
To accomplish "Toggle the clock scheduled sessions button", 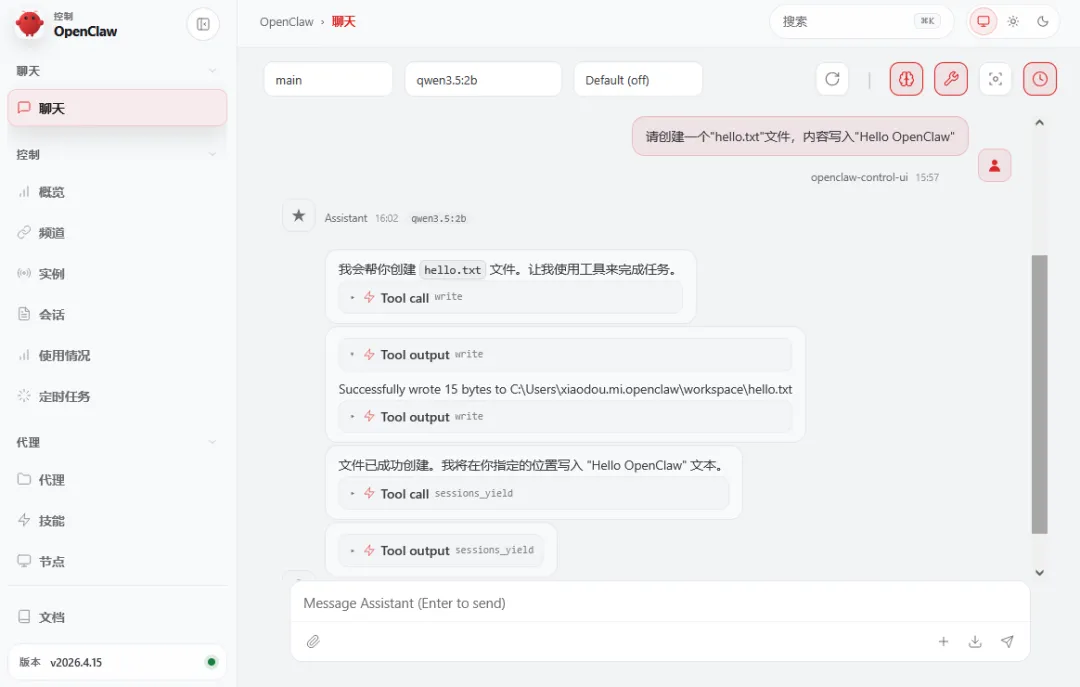I will point(1040,79).
